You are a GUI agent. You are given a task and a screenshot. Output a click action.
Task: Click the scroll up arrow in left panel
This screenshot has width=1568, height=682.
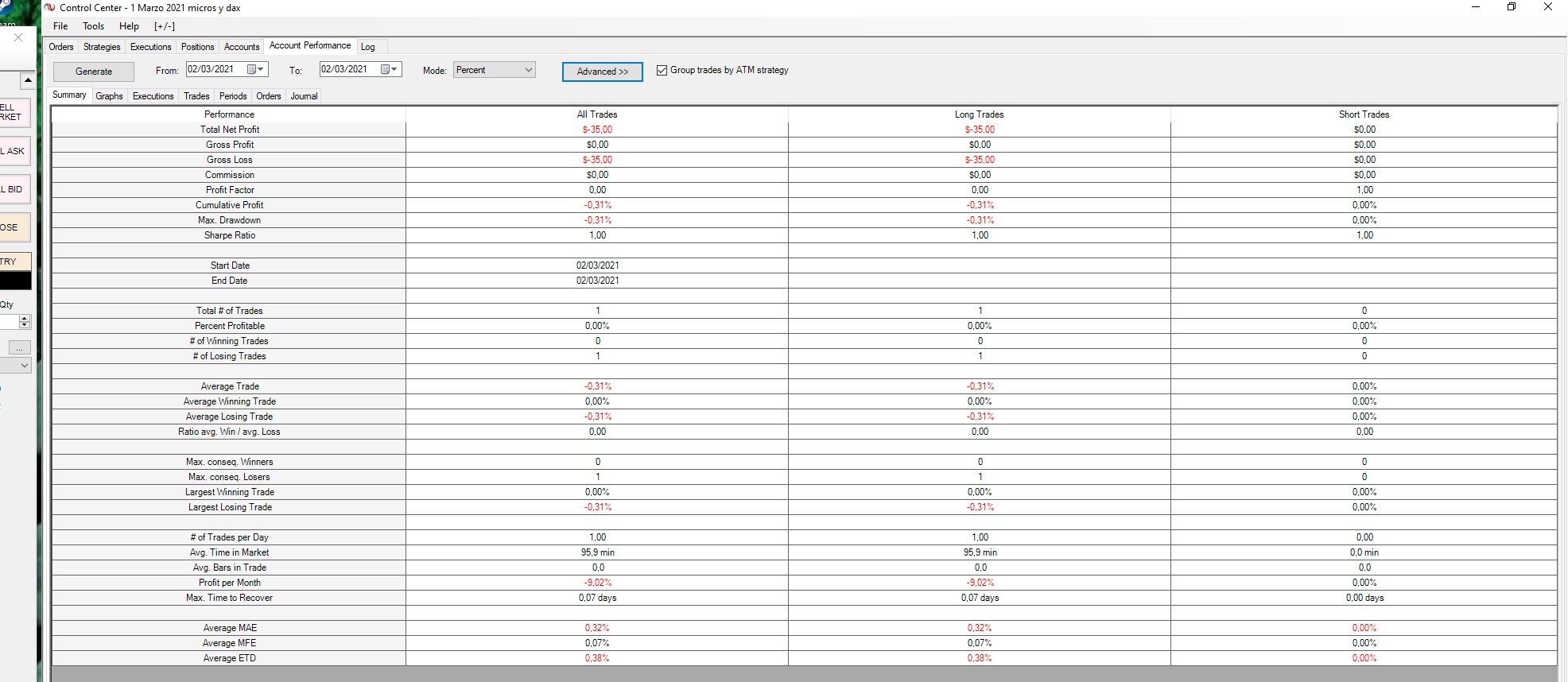28,80
